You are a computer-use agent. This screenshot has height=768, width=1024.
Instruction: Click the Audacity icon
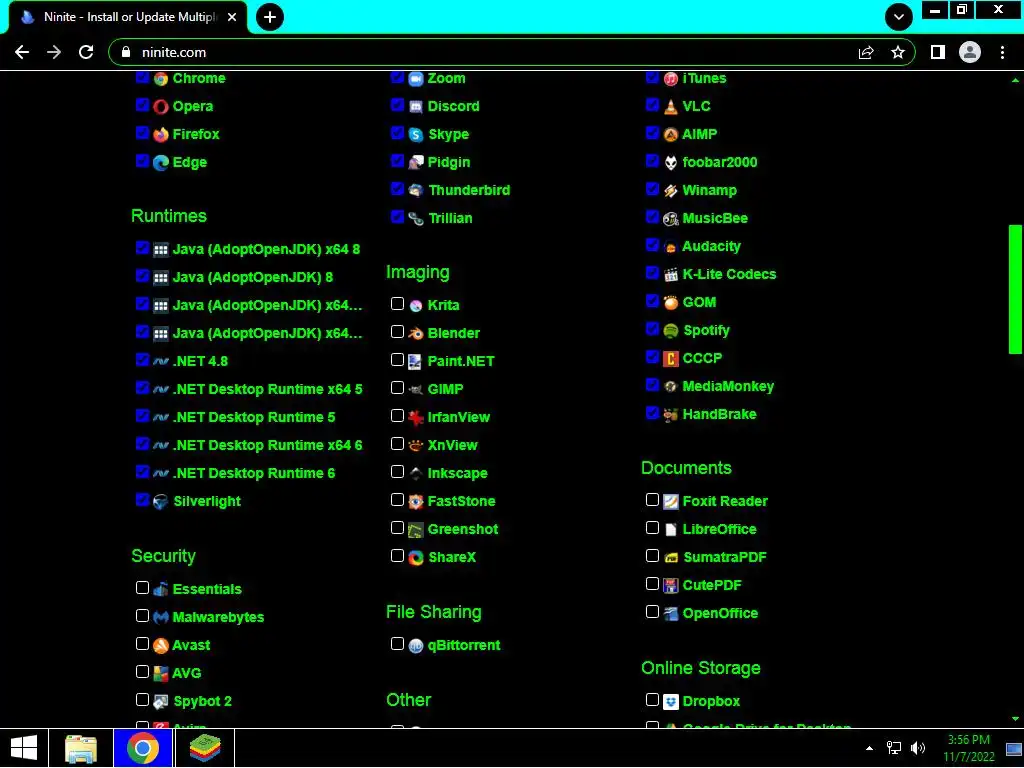671,247
